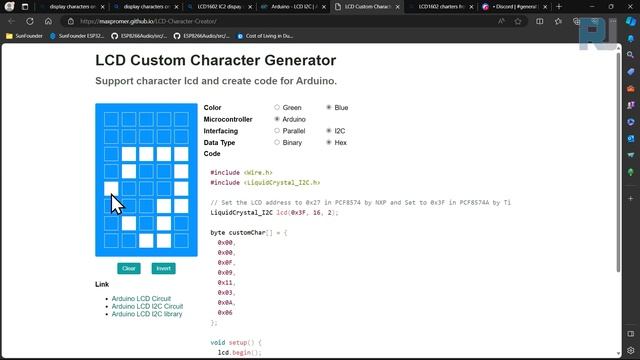The width and height of the screenshot is (640, 360).
Task: Select the Green color radio button
Action: coord(277,107)
